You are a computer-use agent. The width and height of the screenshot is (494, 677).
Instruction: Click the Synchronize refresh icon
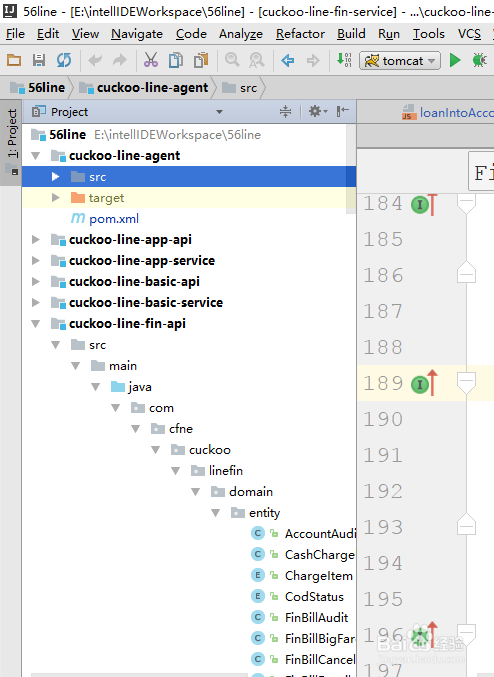point(64,60)
